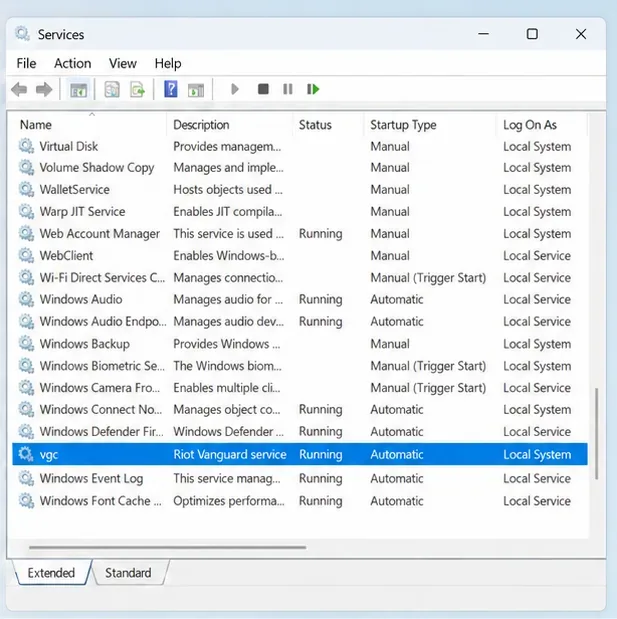Click gear icon beside Web Account Manager
617x619 pixels.
[26, 234]
